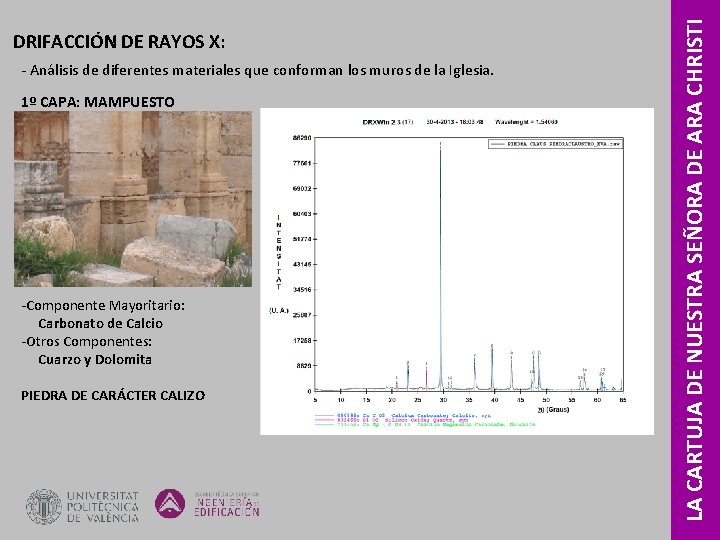Click the purple Ingeniería de Edificación emblem
The width and height of the screenshot is (720, 540).
[170, 503]
